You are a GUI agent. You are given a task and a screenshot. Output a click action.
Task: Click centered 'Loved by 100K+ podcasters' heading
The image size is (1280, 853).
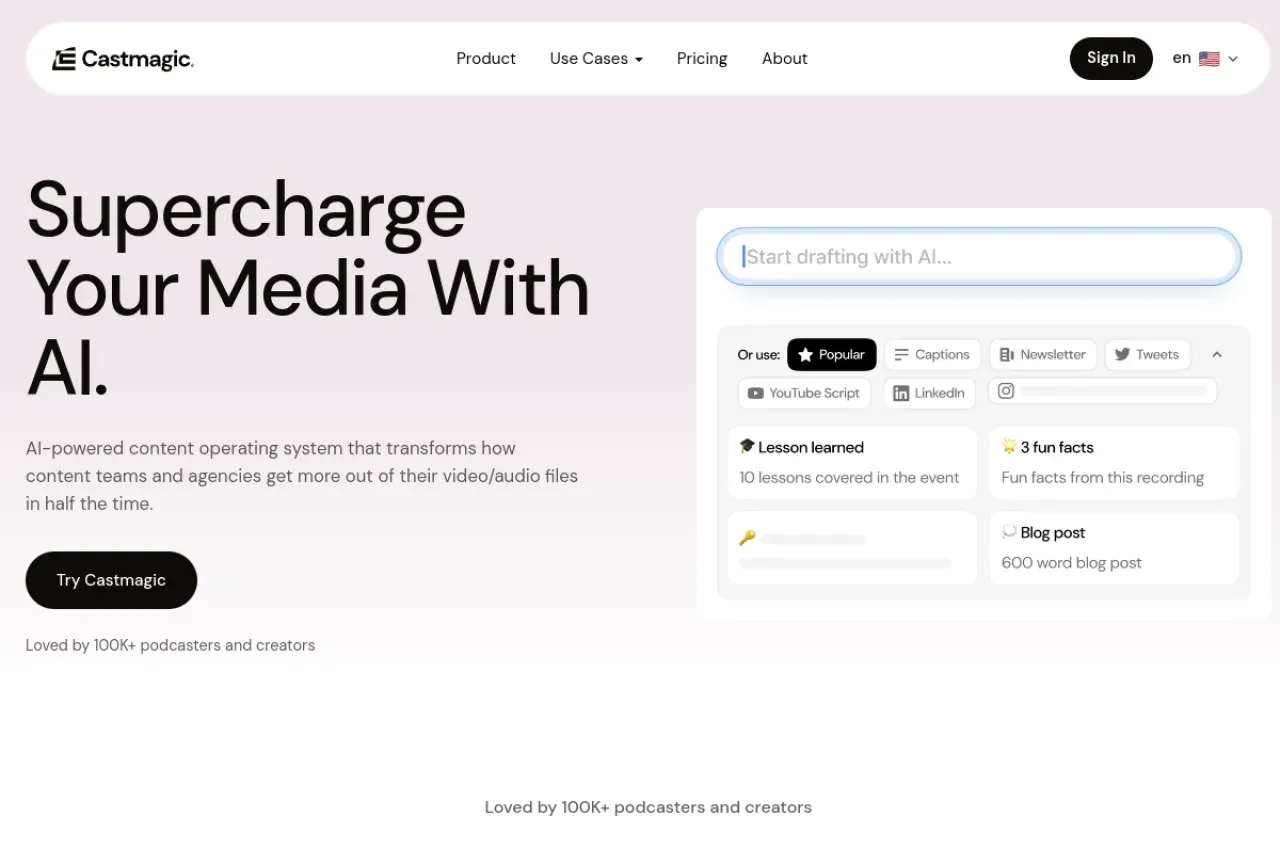[648, 807]
